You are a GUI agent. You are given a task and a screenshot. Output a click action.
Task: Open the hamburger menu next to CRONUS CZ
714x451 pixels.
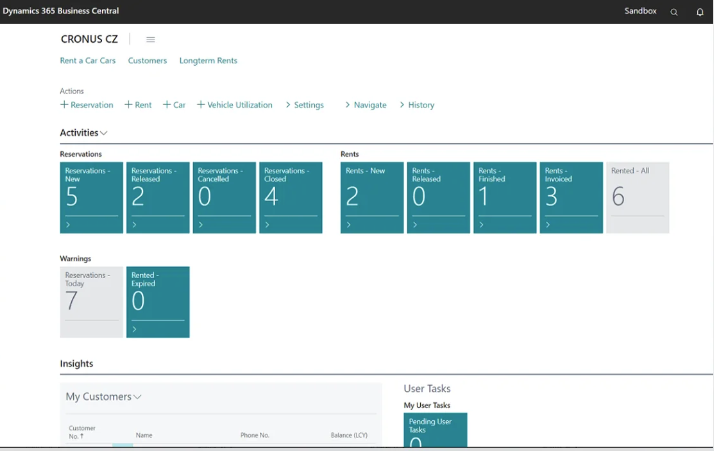pos(150,40)
